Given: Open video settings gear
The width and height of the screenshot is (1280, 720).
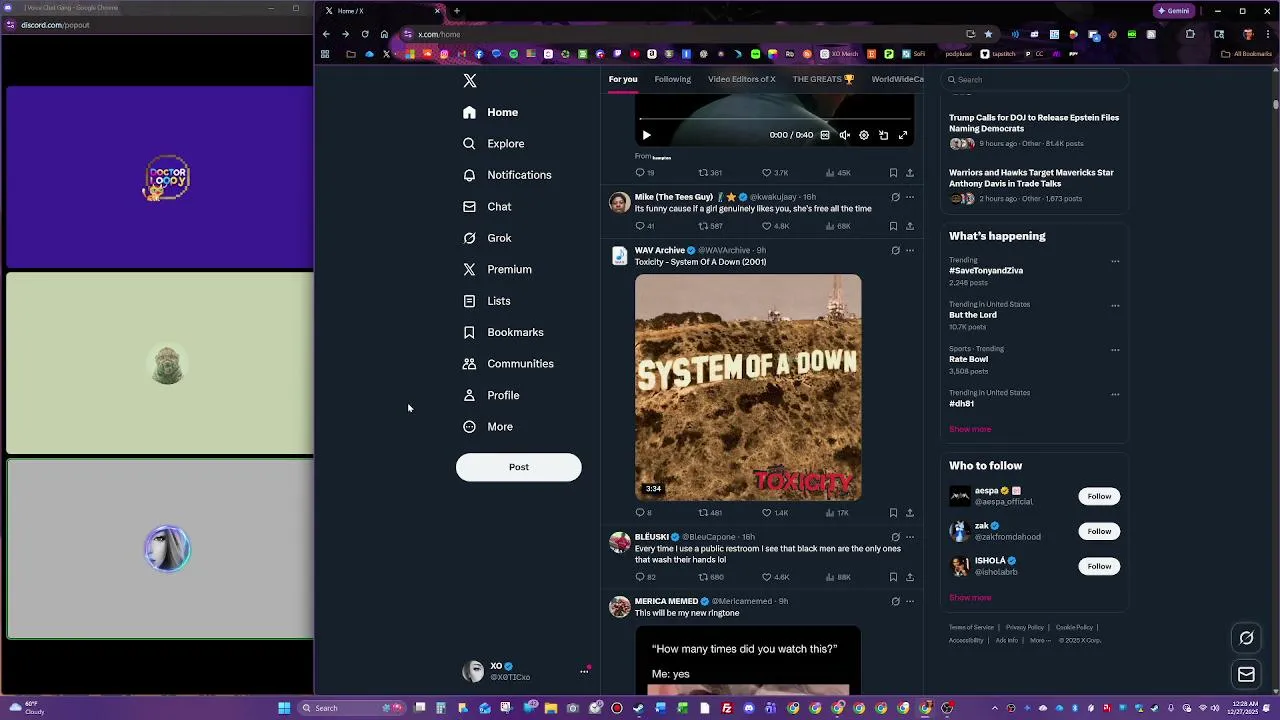Looking at the screenshot, I should [864, 135].
